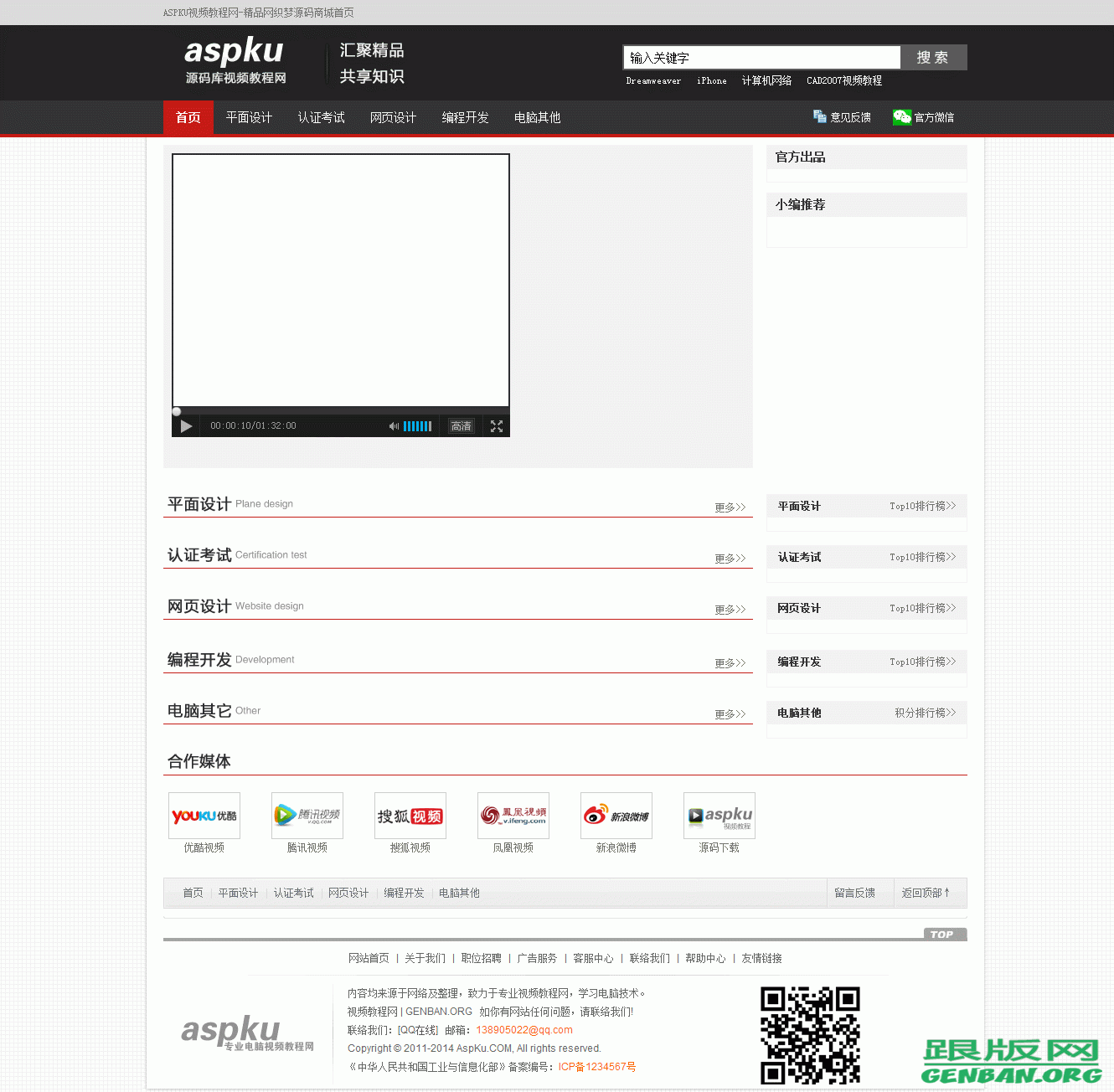Toggle 高清 HD mode on the video player
This screenshot has height=1092, width=1114.
[460, 425]
